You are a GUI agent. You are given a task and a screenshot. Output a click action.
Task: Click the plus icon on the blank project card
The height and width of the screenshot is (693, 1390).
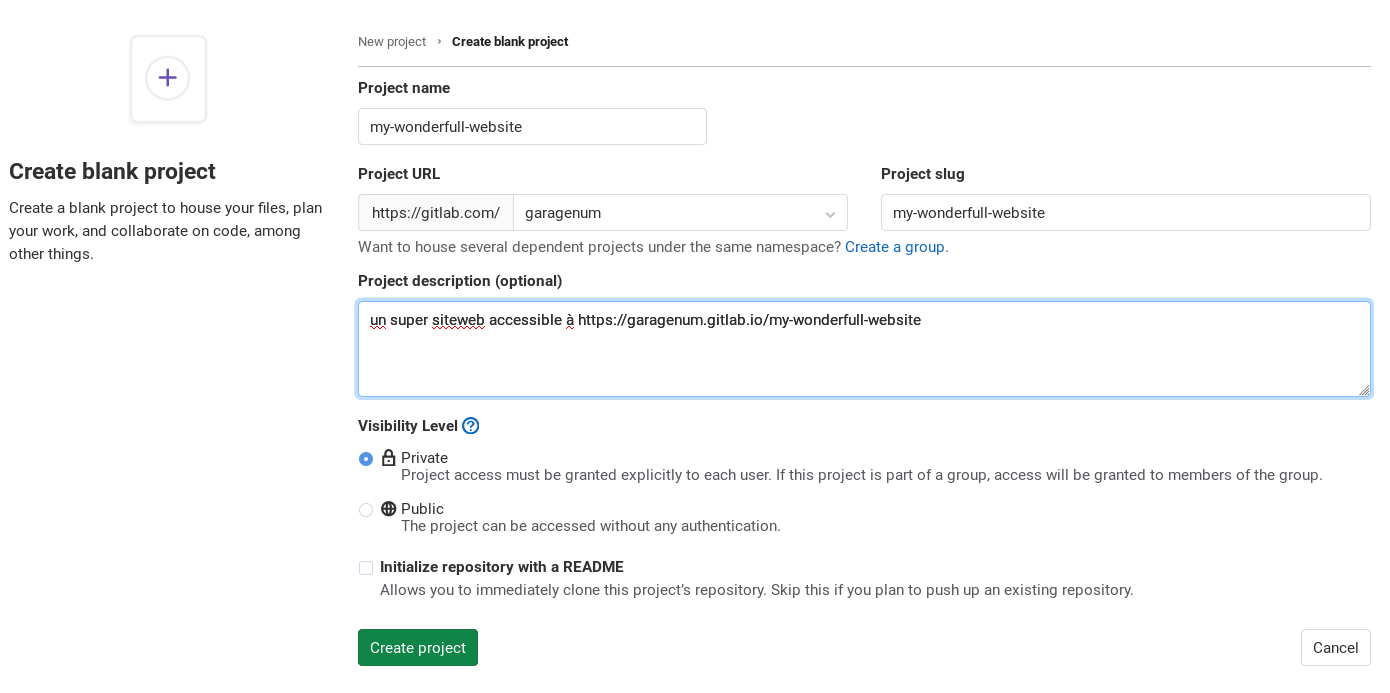point(168,78)
